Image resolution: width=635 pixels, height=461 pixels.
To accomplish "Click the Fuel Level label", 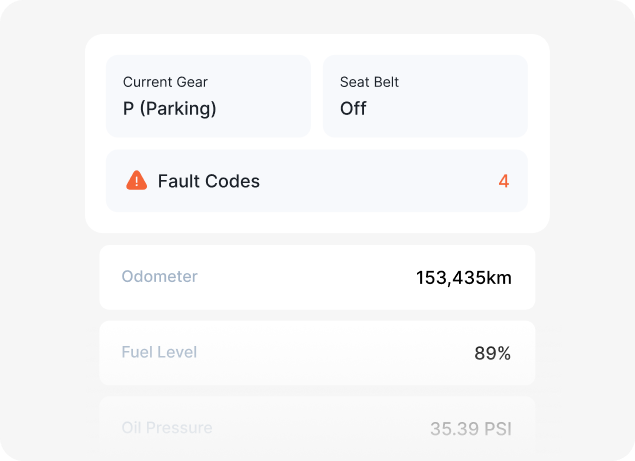I will click(x=159, y=352).
